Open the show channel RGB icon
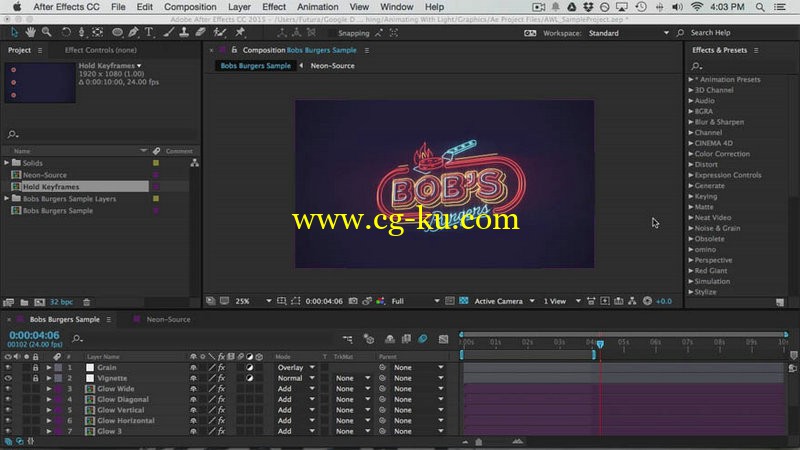 [380, 301]
